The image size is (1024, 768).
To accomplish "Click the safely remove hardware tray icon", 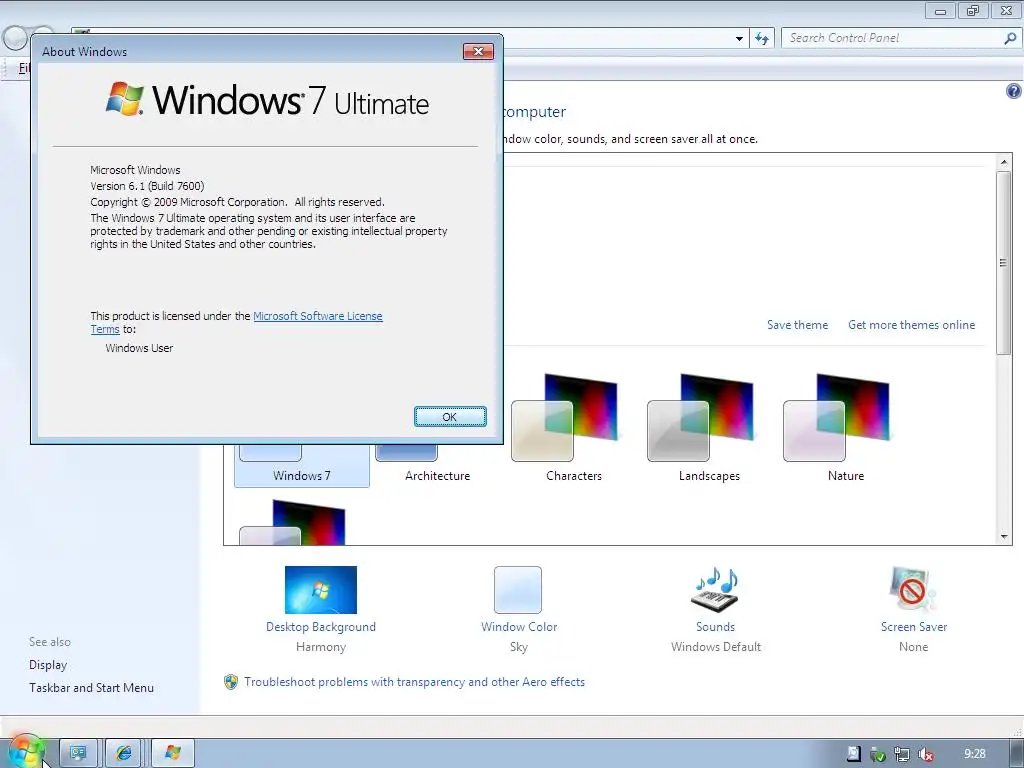I will pos(877,754).
